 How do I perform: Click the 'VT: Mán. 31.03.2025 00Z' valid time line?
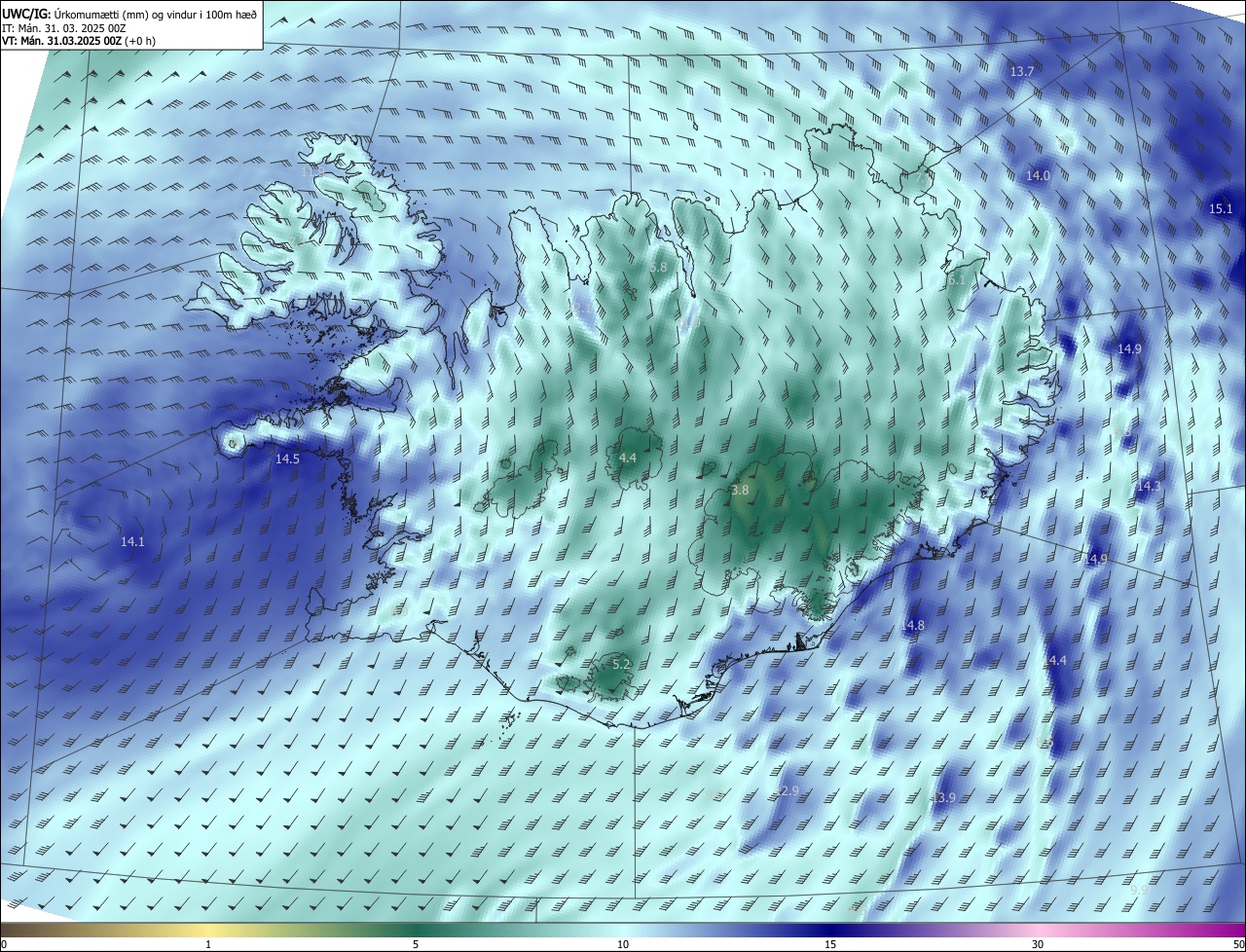[78, 41]
